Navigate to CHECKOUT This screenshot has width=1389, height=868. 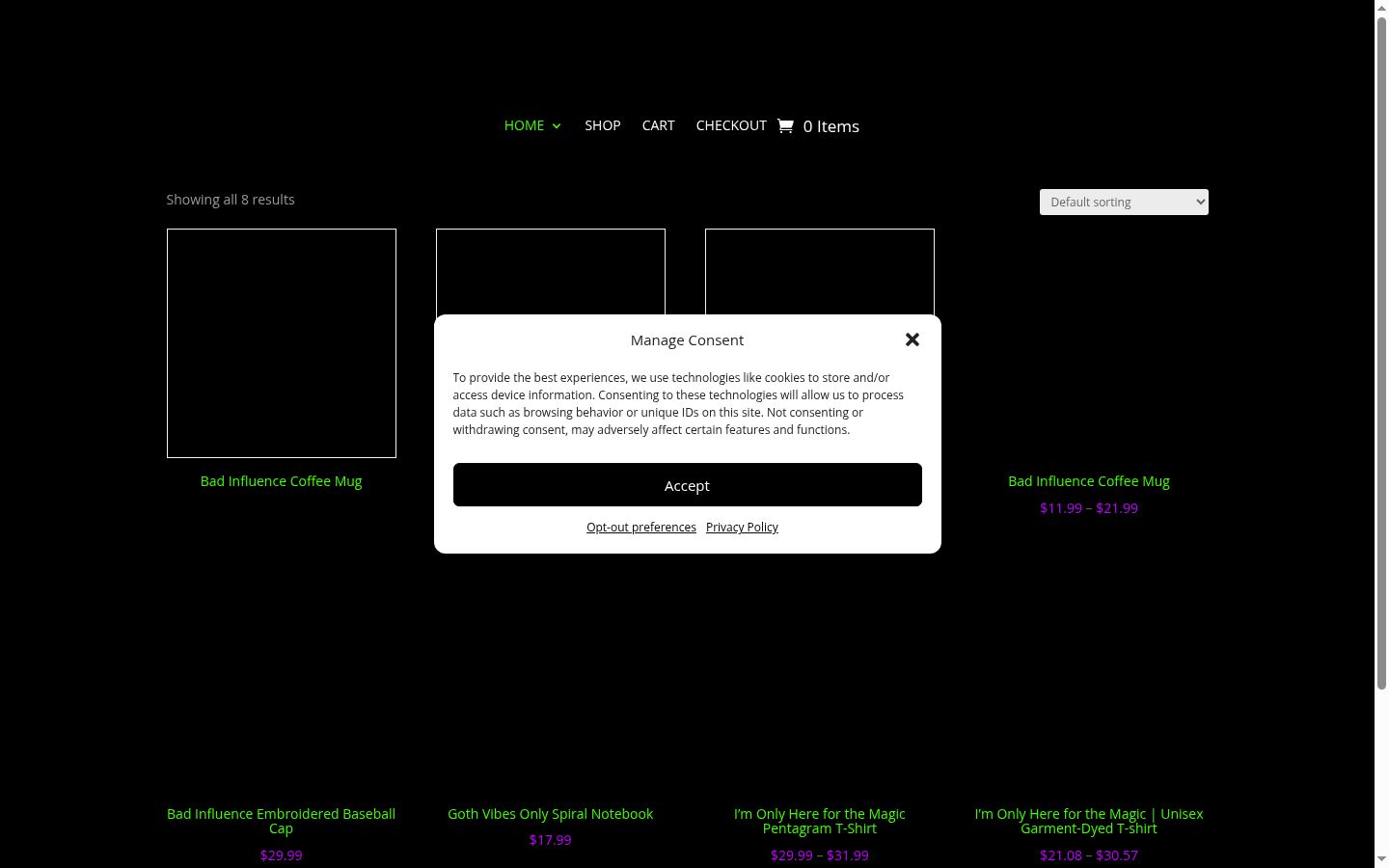pos(731,125)
